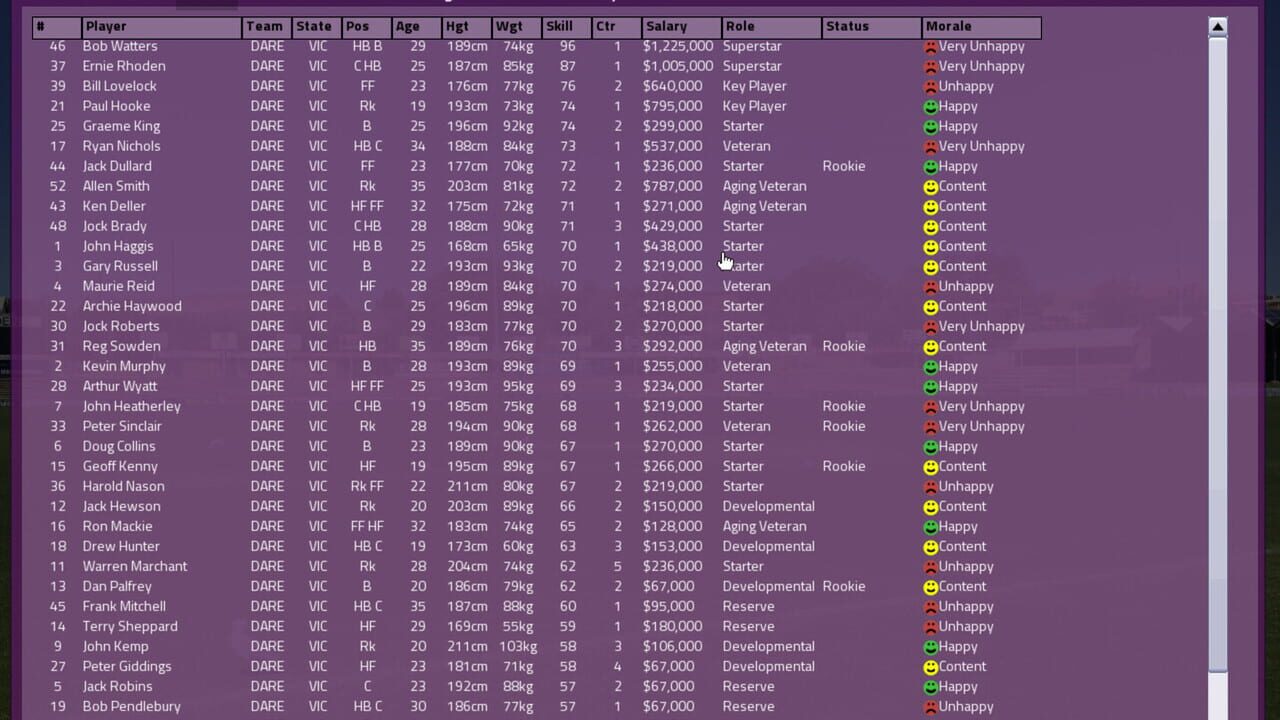Screen dimensions: 1280x720
Task: Select player Archie Haywood
Action: click(132, 306)
